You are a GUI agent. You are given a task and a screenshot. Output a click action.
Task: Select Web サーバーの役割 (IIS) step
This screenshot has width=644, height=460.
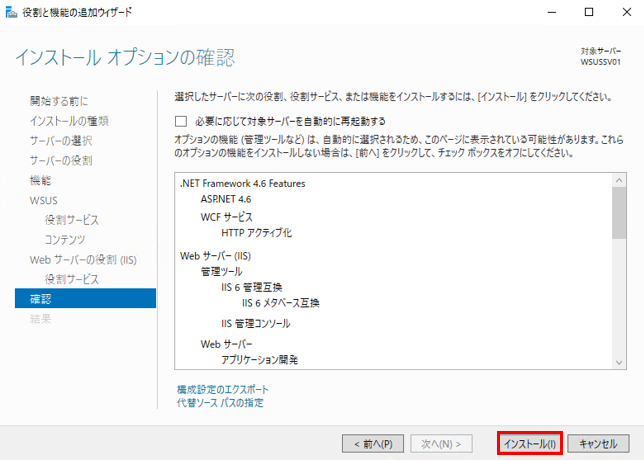click(83, 260)
